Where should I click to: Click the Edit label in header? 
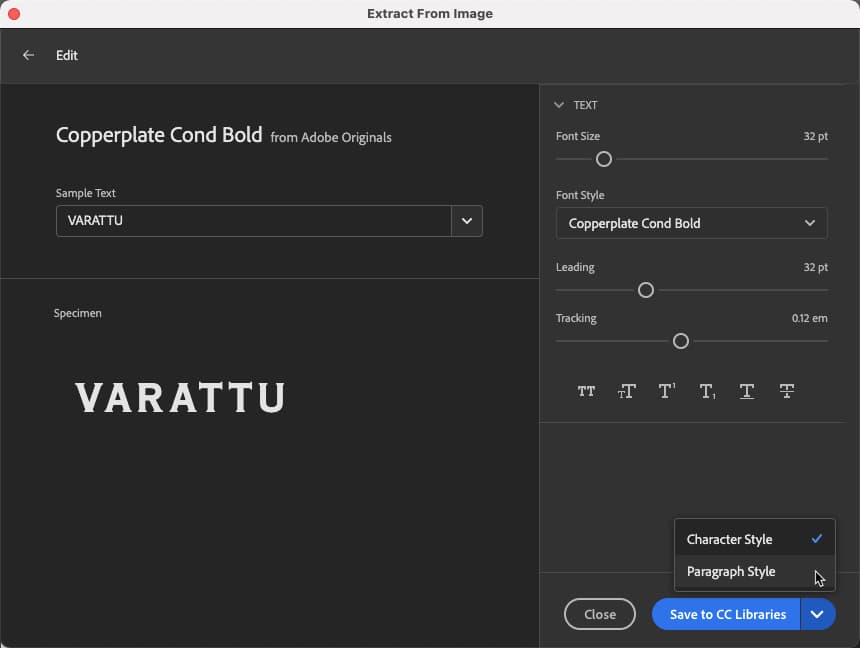[66, 55]
